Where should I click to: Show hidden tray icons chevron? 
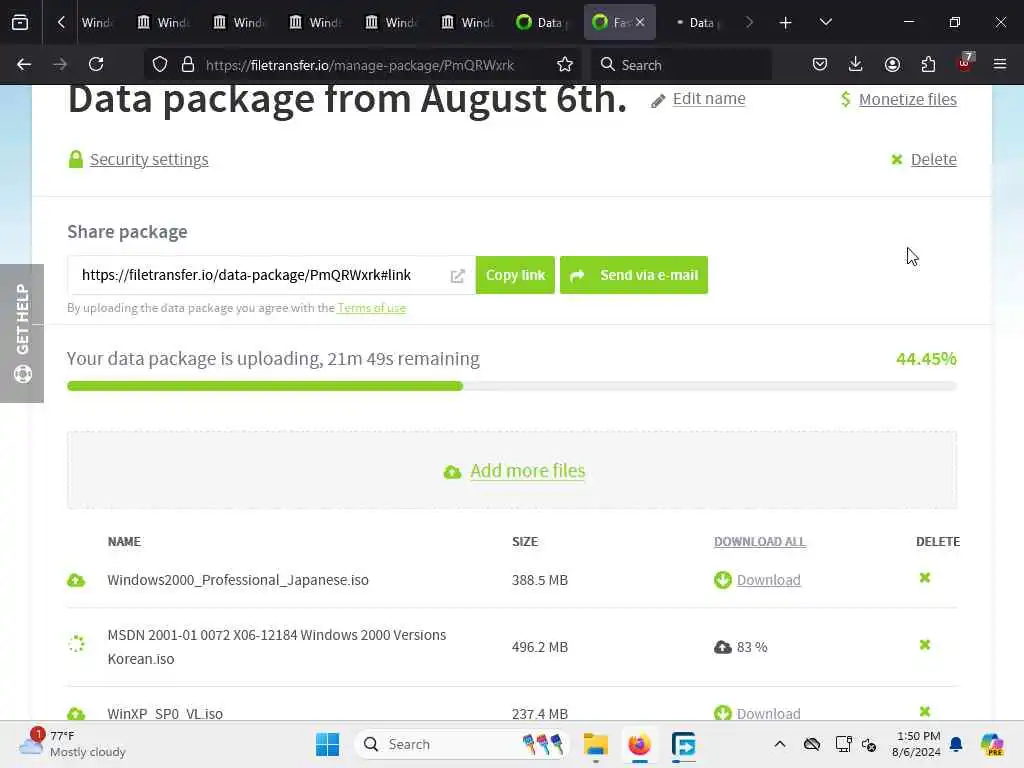[x=780, y=744]
